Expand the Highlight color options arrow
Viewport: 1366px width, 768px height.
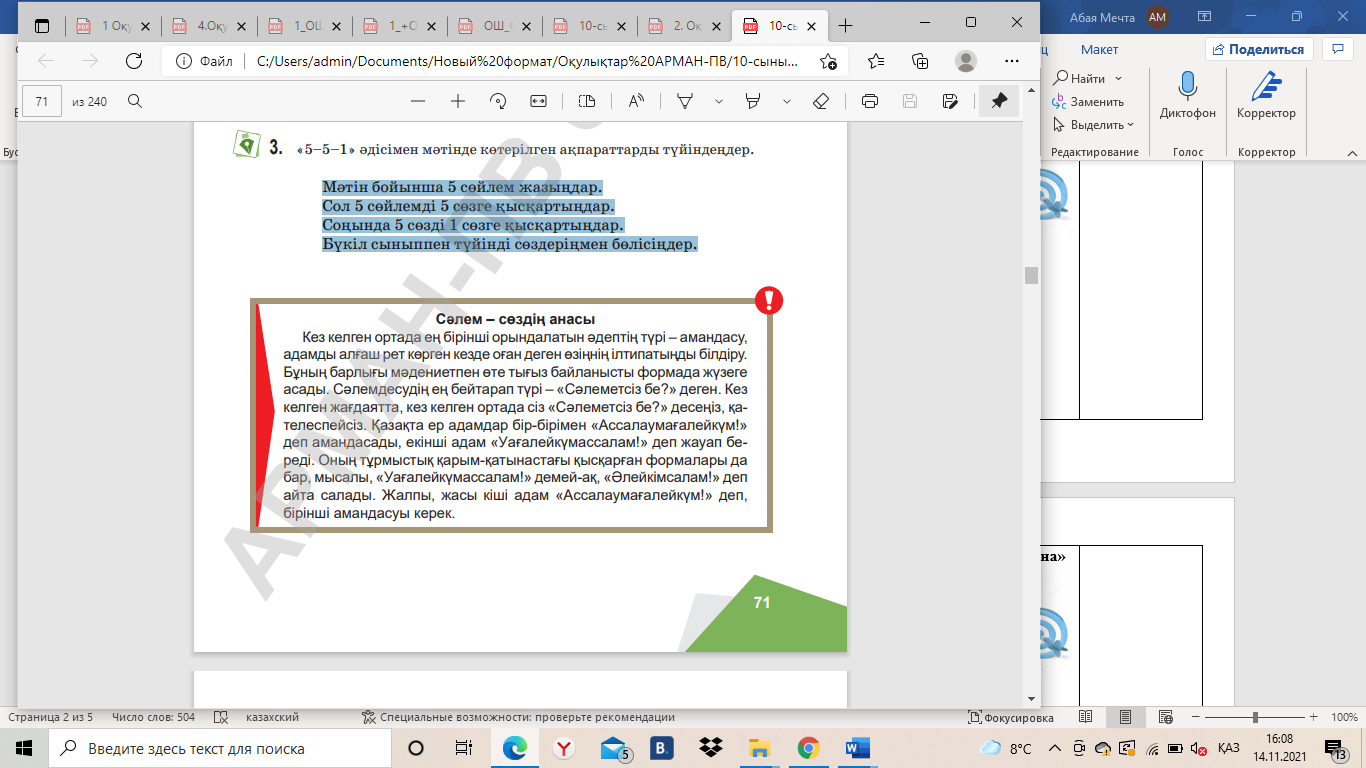(787, 101)
